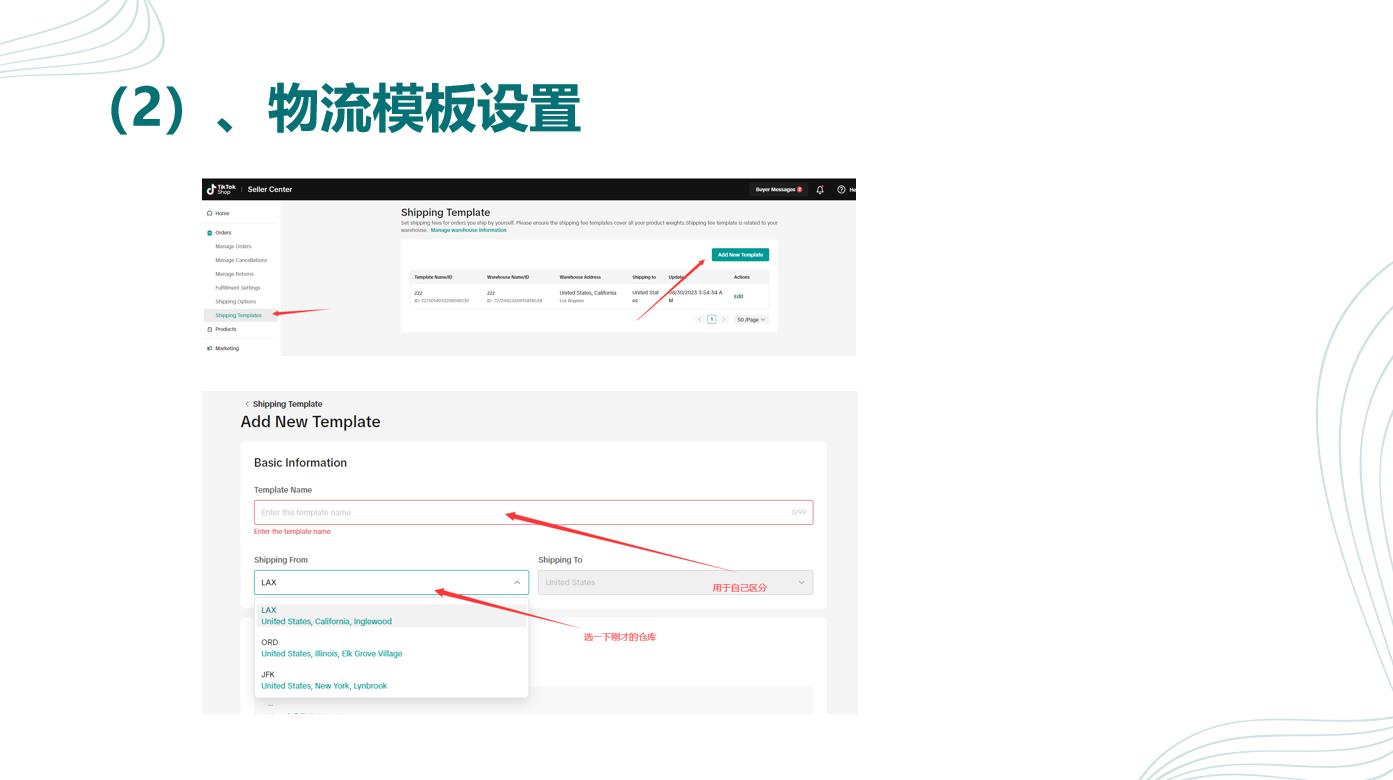Image resolution: width=1393 pixels, height=780 pixels.
Task: Open Buyer Messages
Action: click(x=778, y=189)
